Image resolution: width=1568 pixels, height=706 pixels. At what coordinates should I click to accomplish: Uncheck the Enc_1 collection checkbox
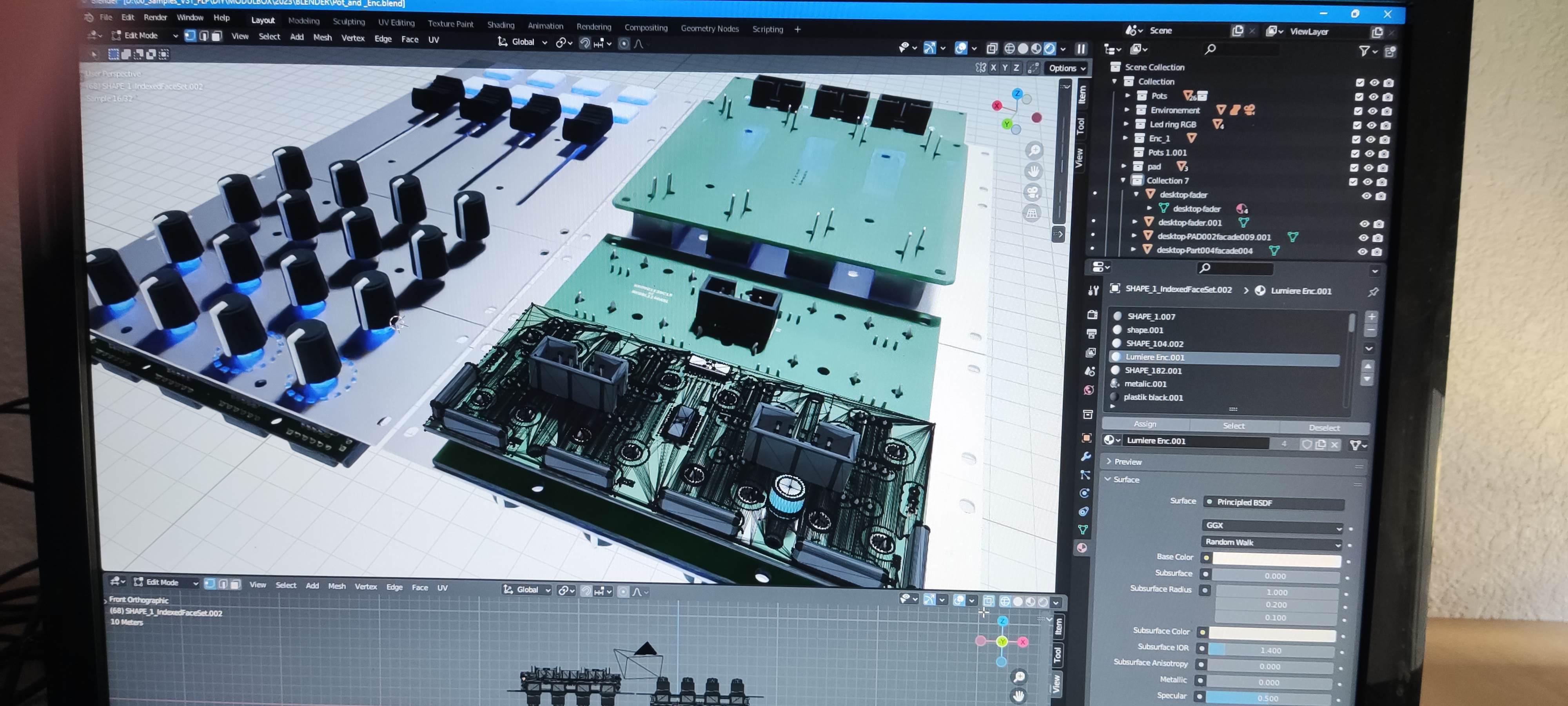point(1356,140)
